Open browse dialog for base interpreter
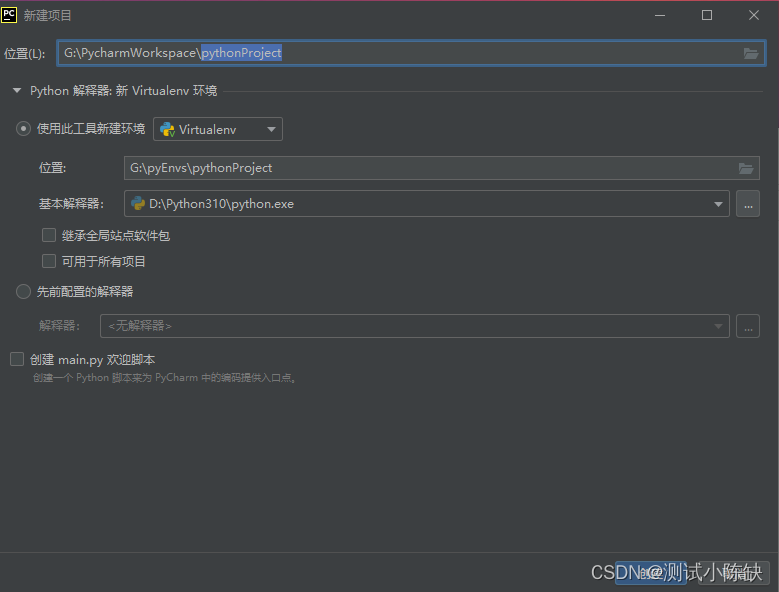The image size is (779, 592). (x=748, y=204)
